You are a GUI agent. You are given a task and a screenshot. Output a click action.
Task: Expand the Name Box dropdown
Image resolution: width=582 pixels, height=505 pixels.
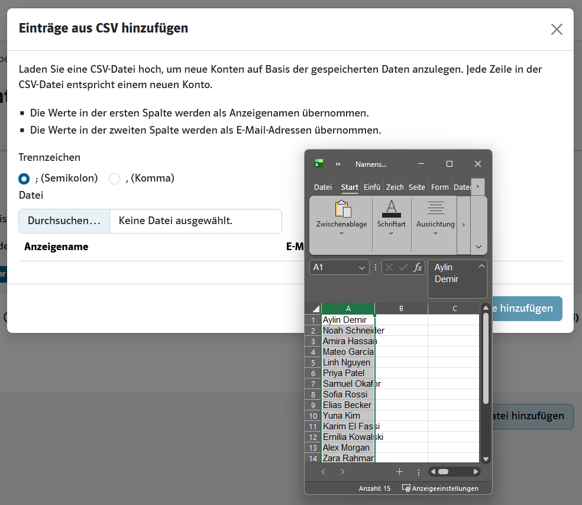click(x=362, y=268)
